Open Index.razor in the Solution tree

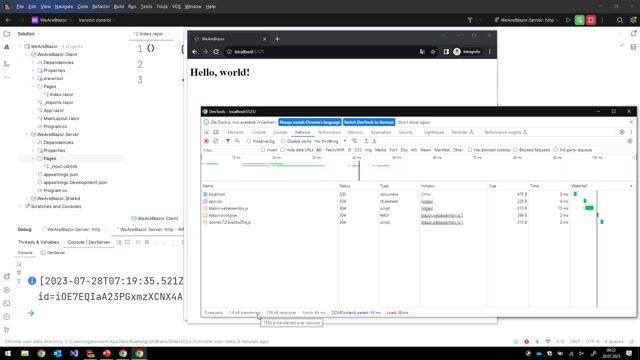click(62, 94)
